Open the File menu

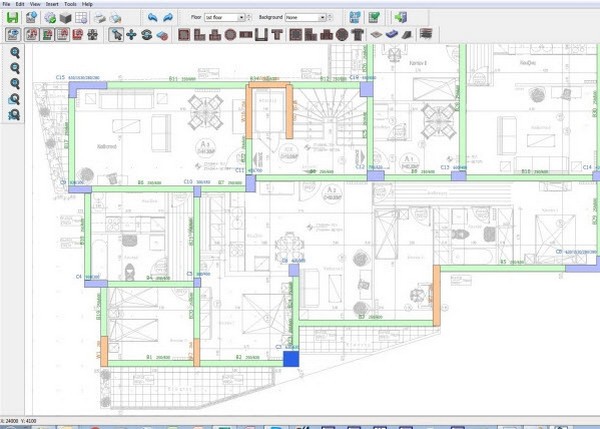[x=7, y=4]
